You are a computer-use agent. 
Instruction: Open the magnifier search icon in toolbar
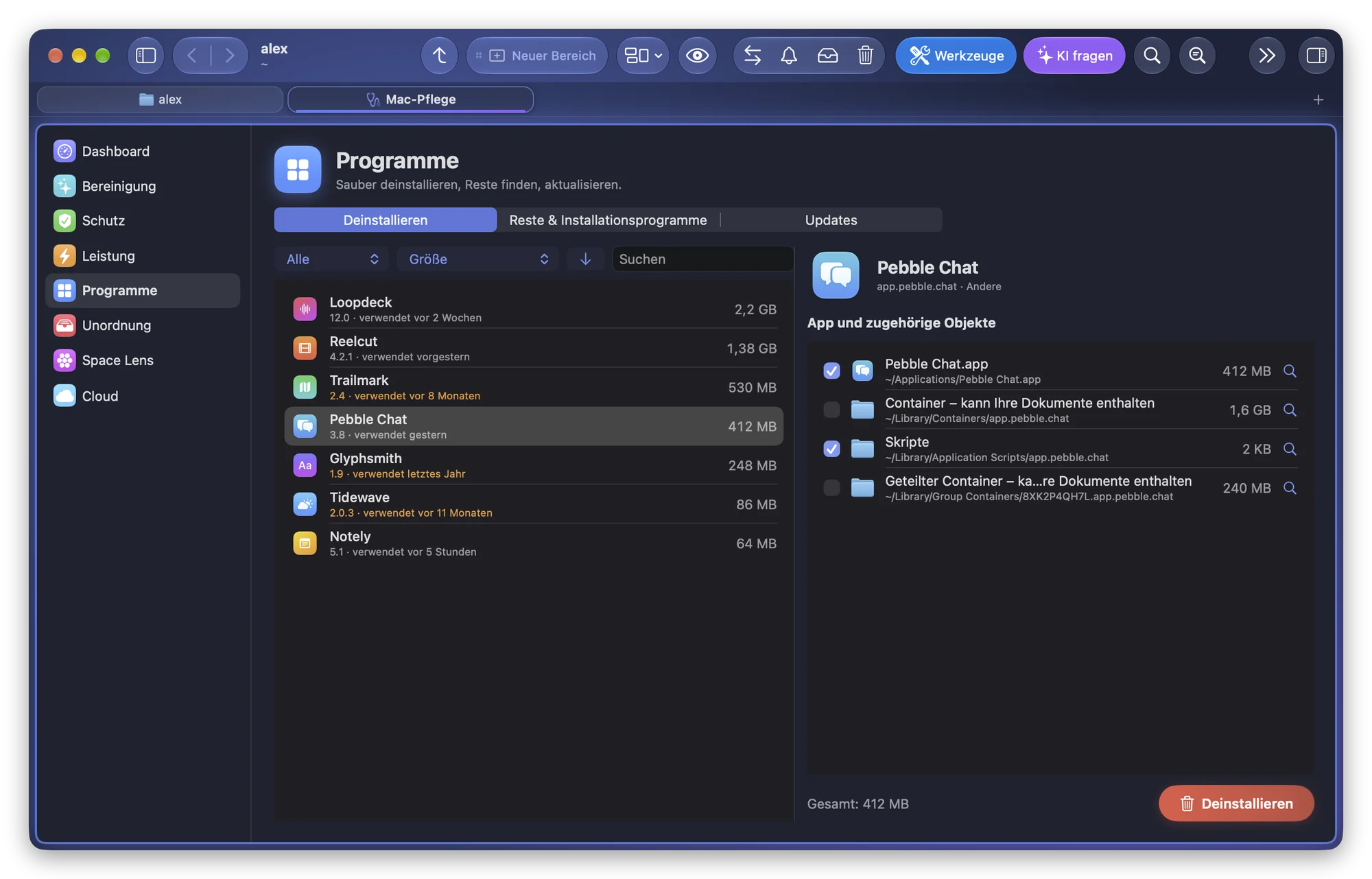coord(1152,56)
